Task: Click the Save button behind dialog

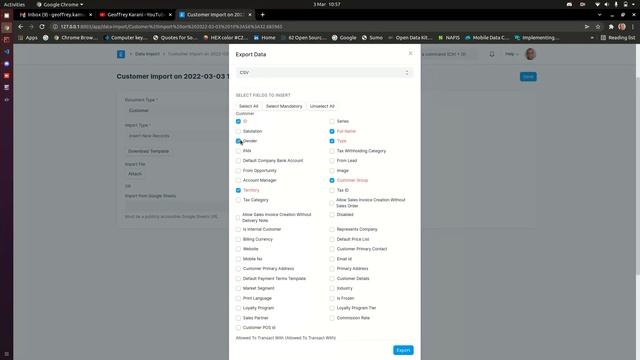Action: click(x=528, y=77)
